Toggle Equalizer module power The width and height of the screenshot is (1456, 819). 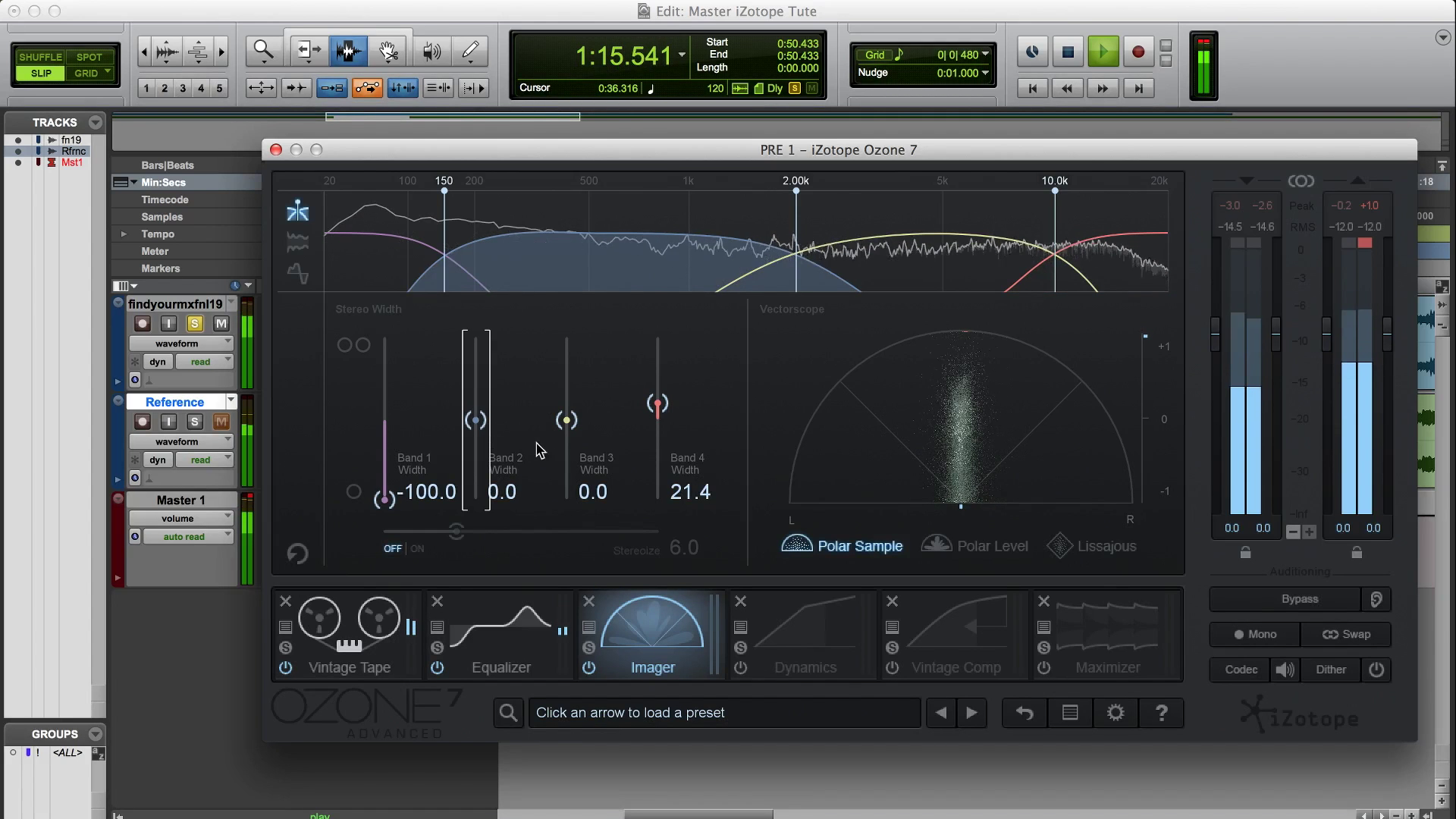437,668
